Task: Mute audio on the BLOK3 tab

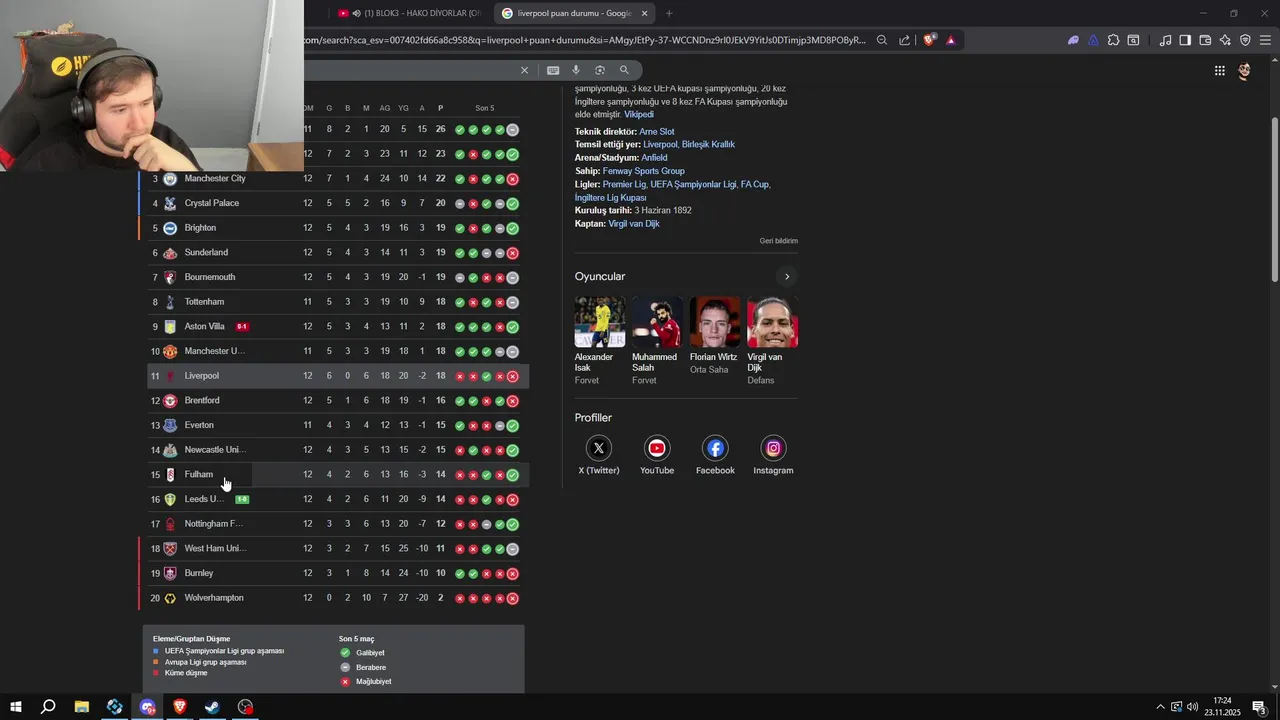Action: [357, 13]
